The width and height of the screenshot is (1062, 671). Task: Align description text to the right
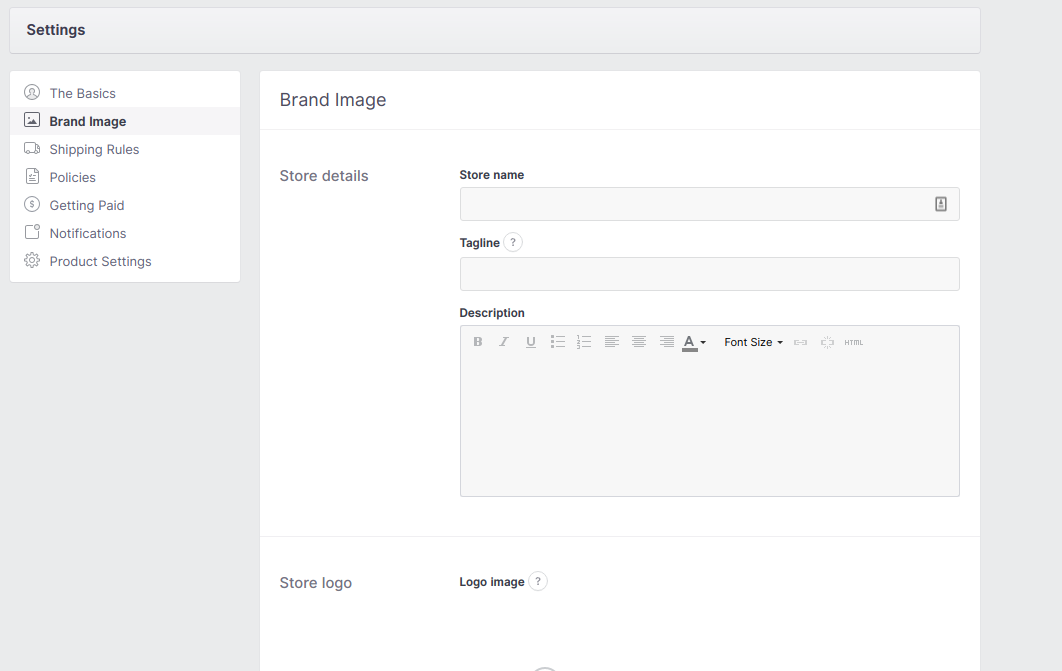point(667,342)
